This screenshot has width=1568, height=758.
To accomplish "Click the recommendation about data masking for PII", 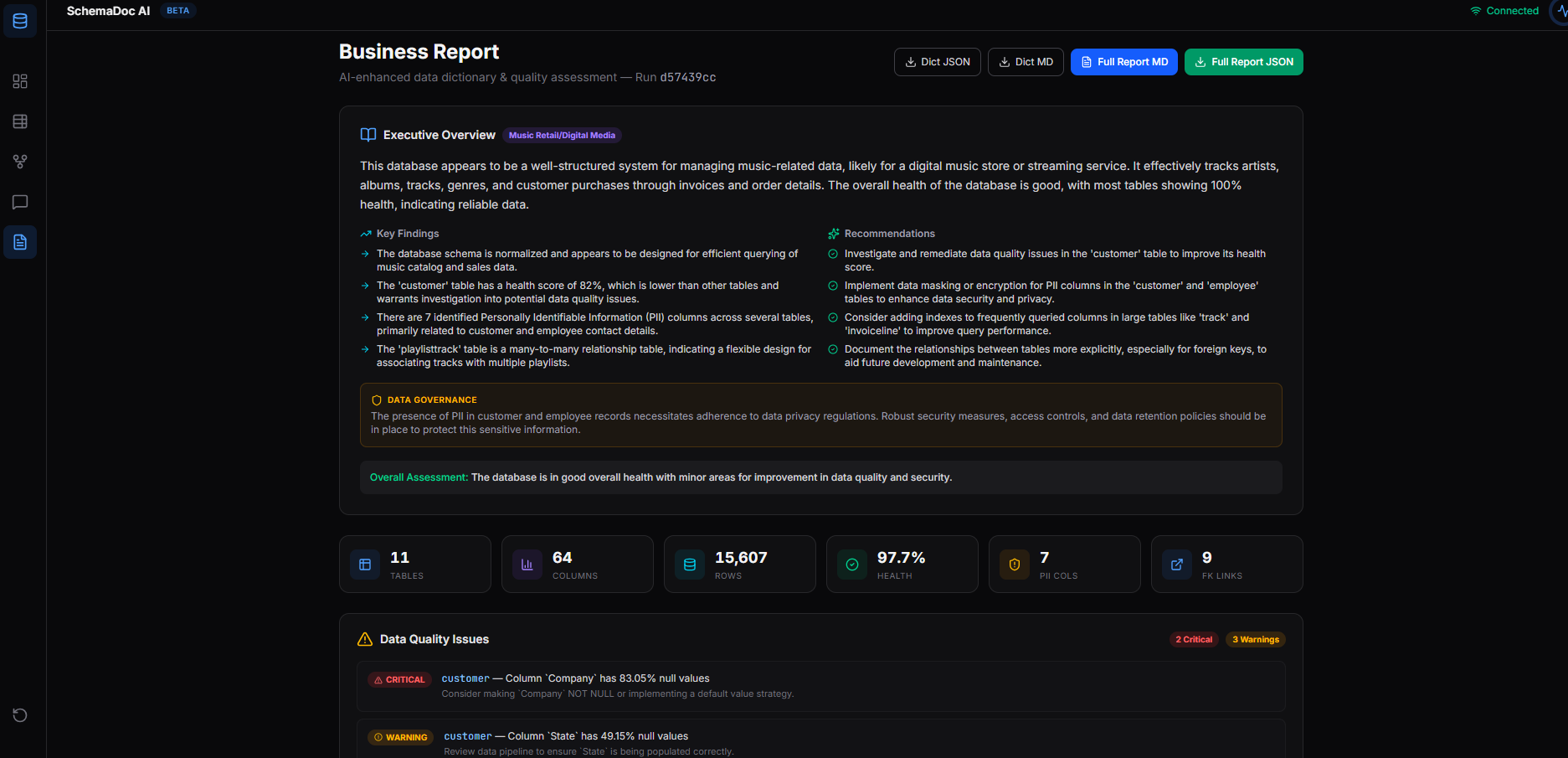I will coord(1051,292).
